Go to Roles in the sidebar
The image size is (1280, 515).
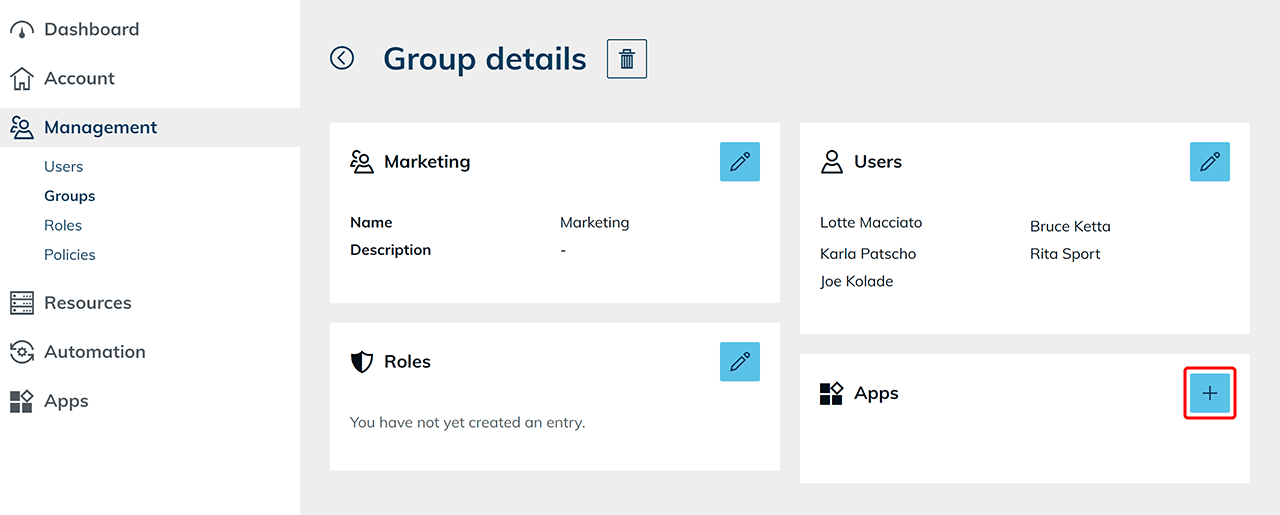click(63, 225)
